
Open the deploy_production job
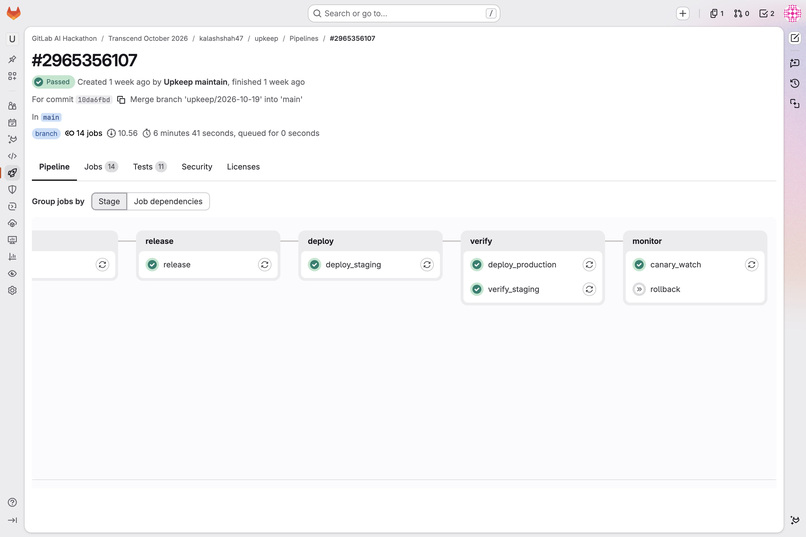522,265
